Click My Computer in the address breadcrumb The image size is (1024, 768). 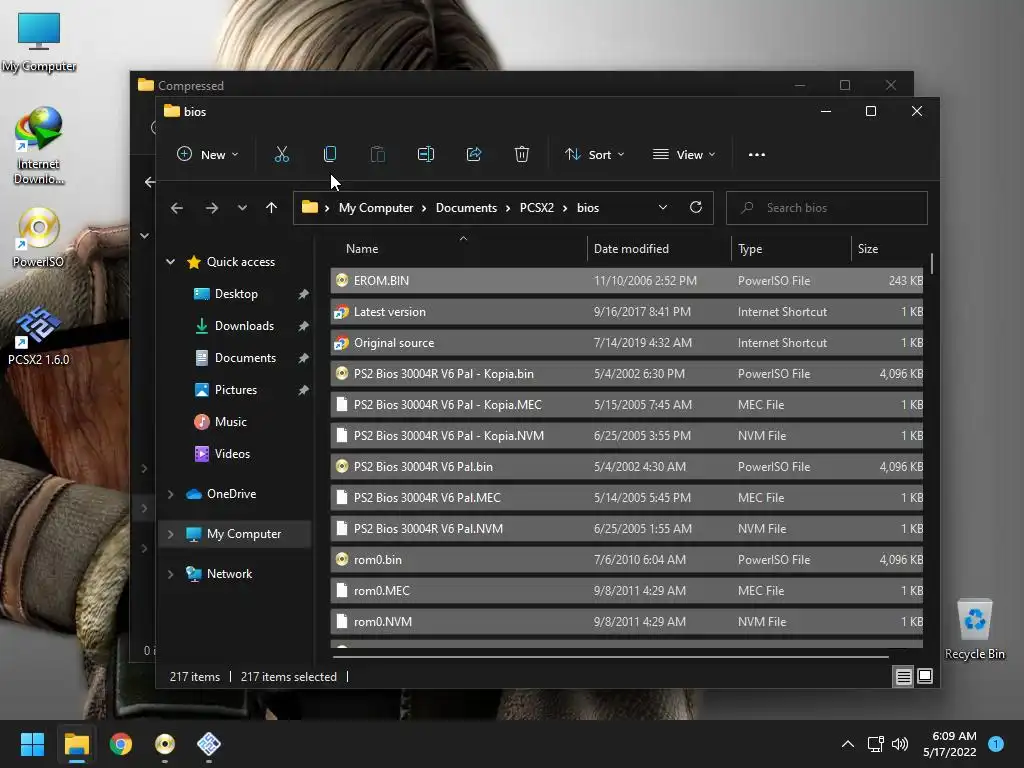[x=376, y=208]
